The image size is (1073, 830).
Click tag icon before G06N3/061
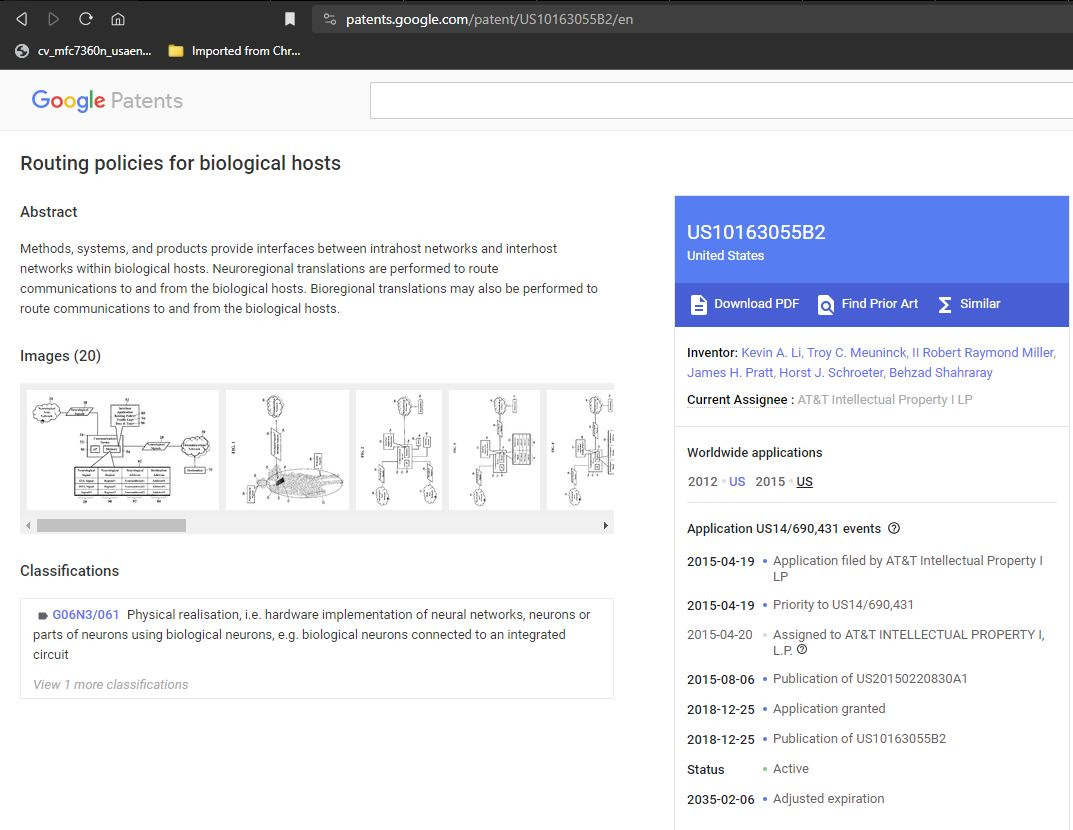coord(42,615)
